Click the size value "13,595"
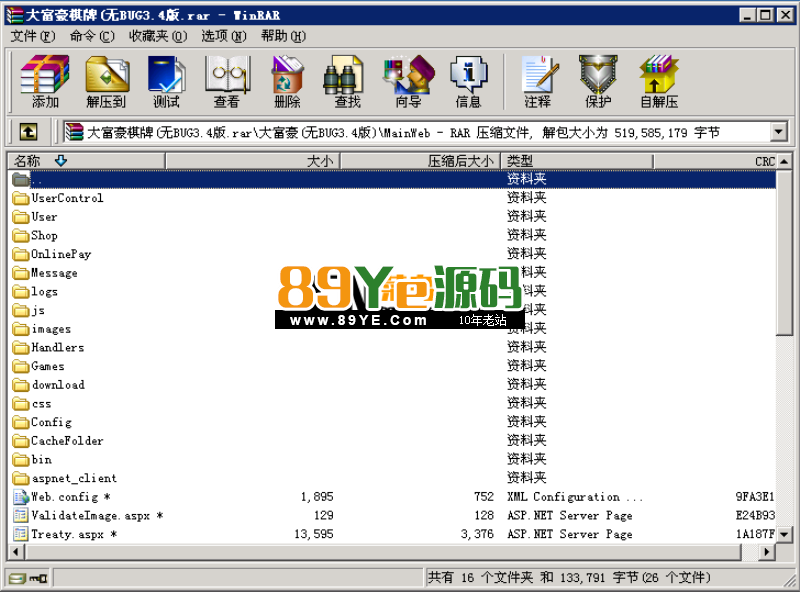800x592 pixels. pos(314,534)
